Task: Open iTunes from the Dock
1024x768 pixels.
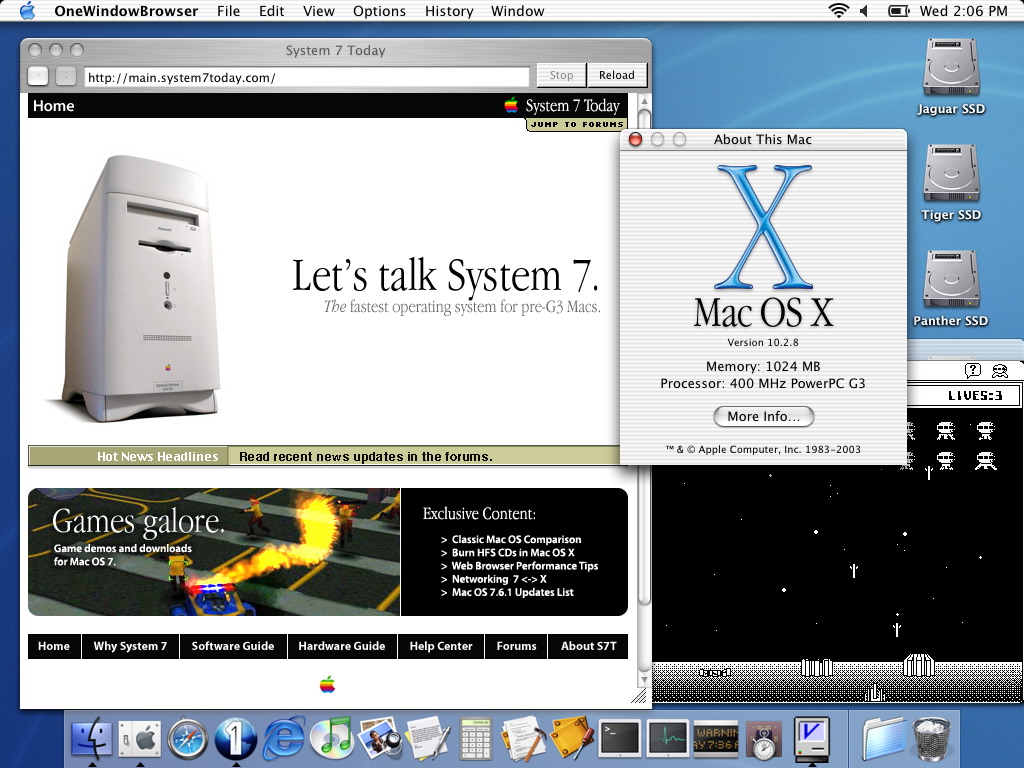Action: click(332, 739)
